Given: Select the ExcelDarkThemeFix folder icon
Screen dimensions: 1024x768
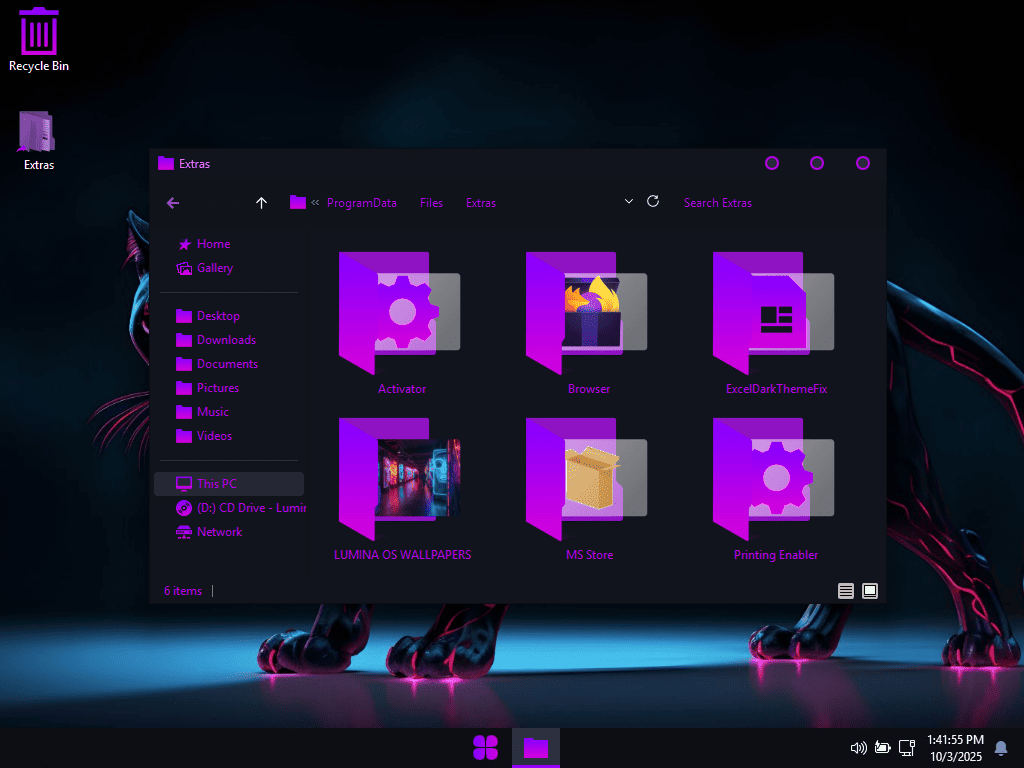Looking at the screenshot, I should point(774,313).
